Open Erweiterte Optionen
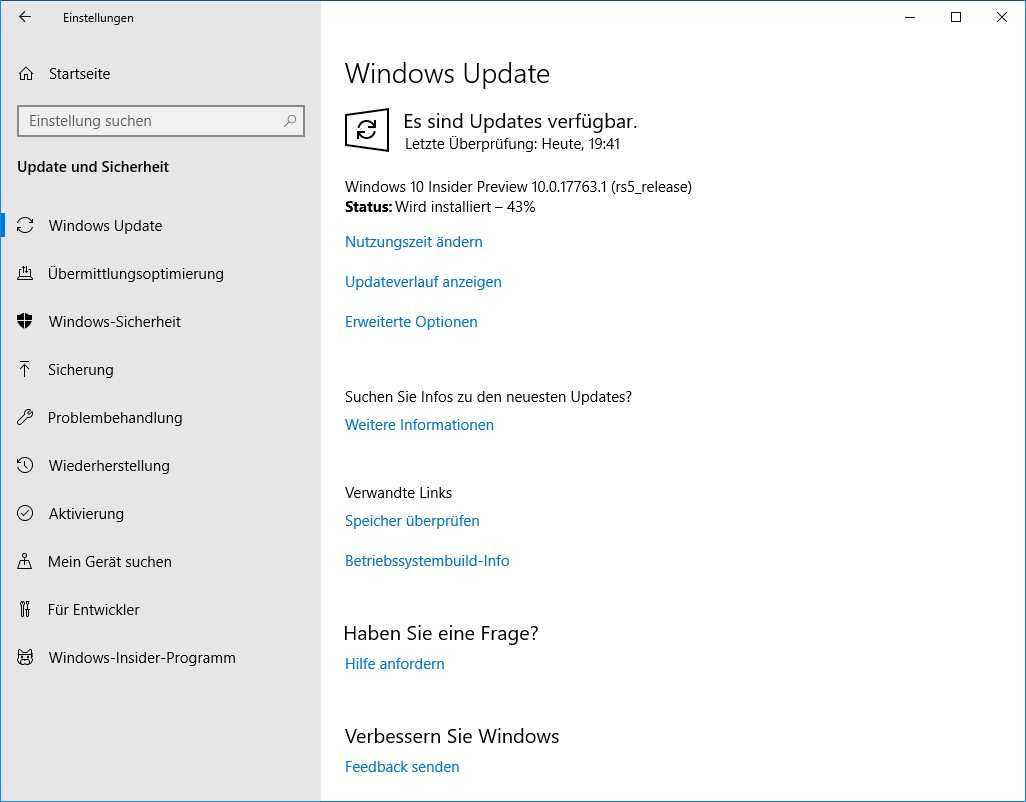1026x802 pixels. 411,322
